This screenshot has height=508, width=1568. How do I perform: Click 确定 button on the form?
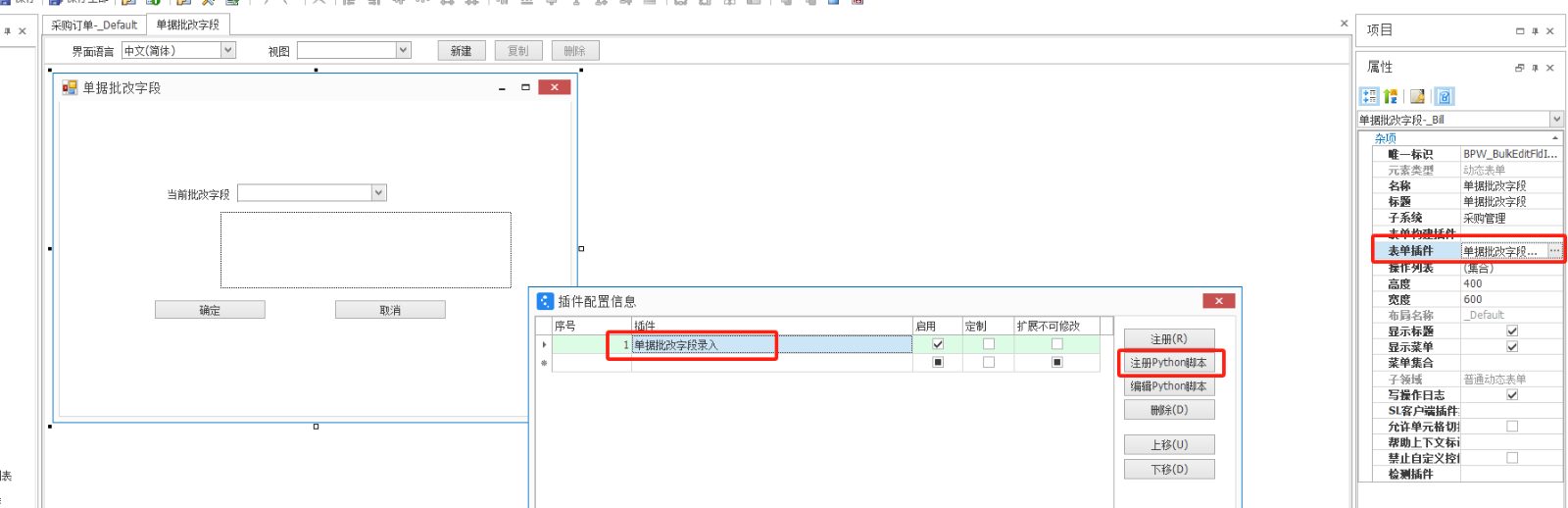pos(210,310)
